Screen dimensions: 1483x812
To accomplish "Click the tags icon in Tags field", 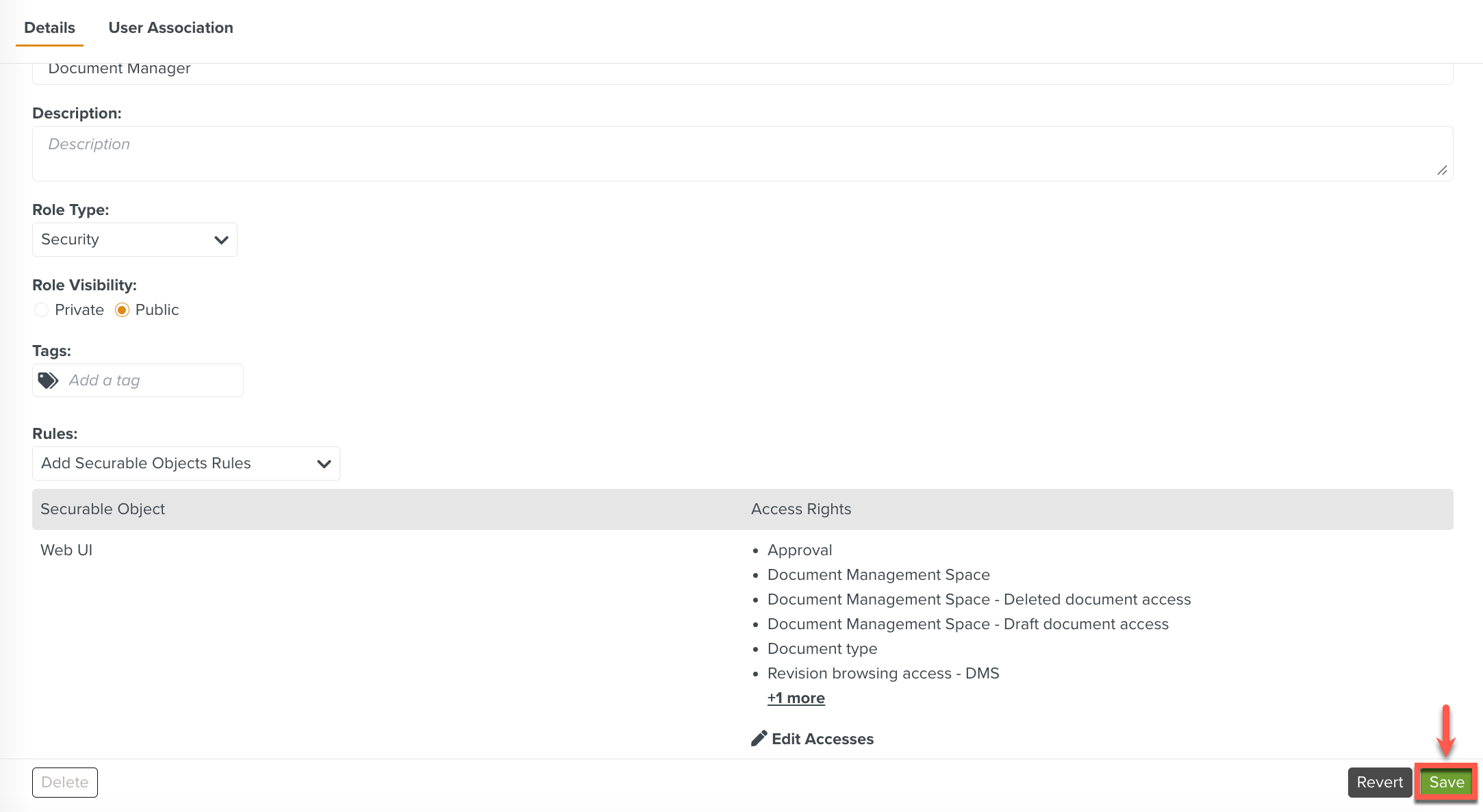I will coord(48,381).
